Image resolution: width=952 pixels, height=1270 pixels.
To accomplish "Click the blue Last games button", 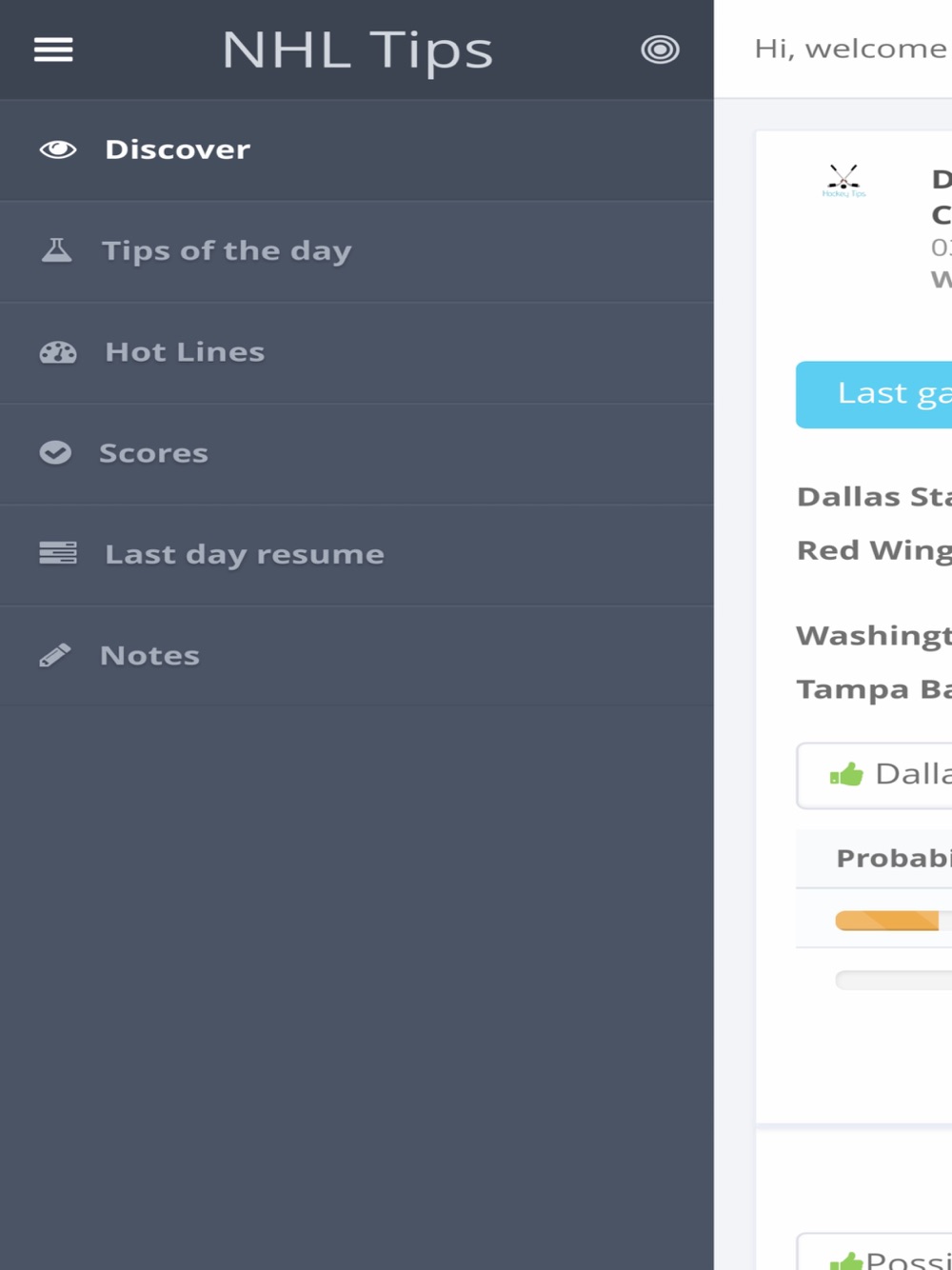I will point(874,394).
